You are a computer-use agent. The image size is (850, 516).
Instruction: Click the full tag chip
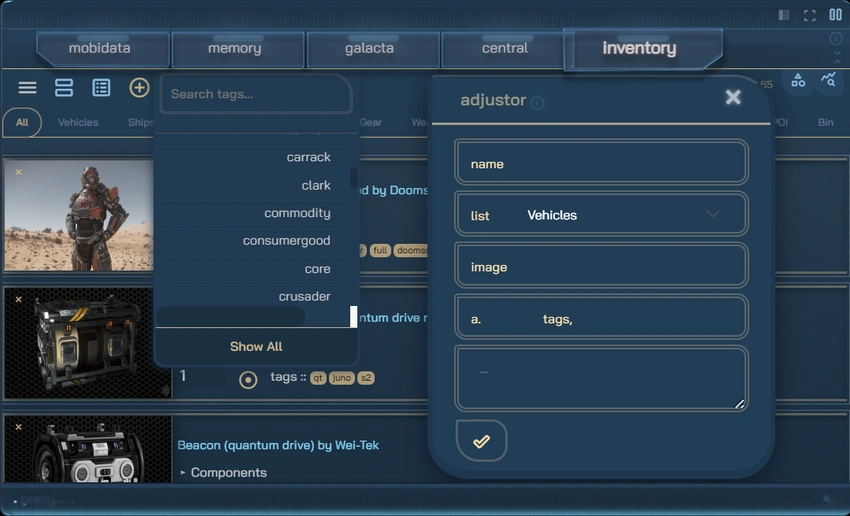click(380, 250)
